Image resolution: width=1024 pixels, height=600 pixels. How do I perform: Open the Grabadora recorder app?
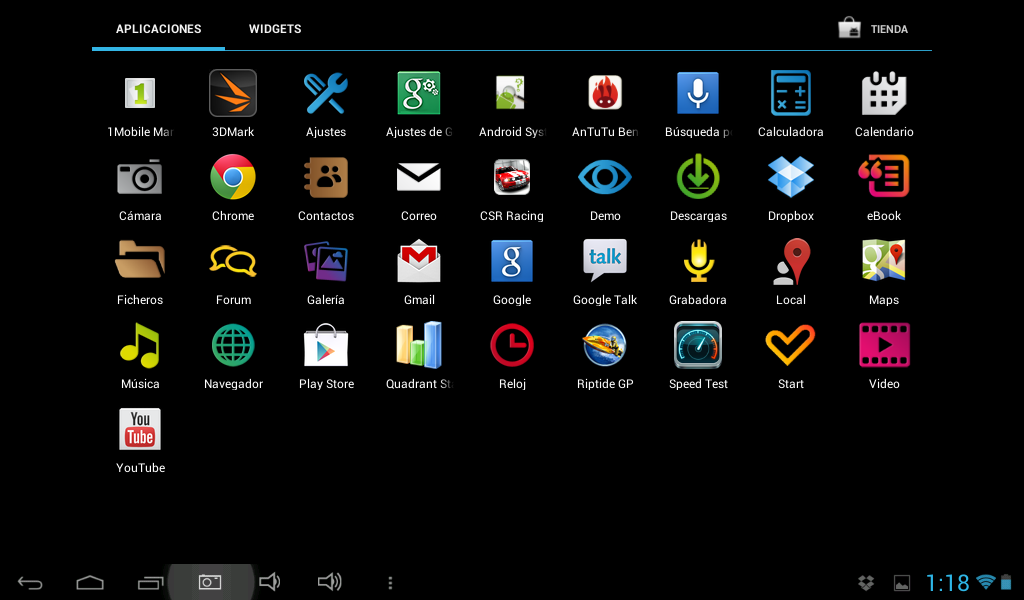[698, 262]
